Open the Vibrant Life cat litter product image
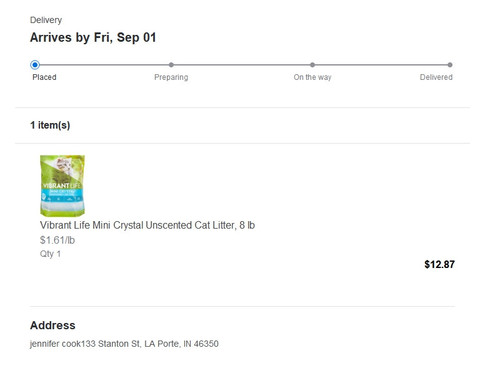Viewport: 500px width, 391px height. [62, 186]
